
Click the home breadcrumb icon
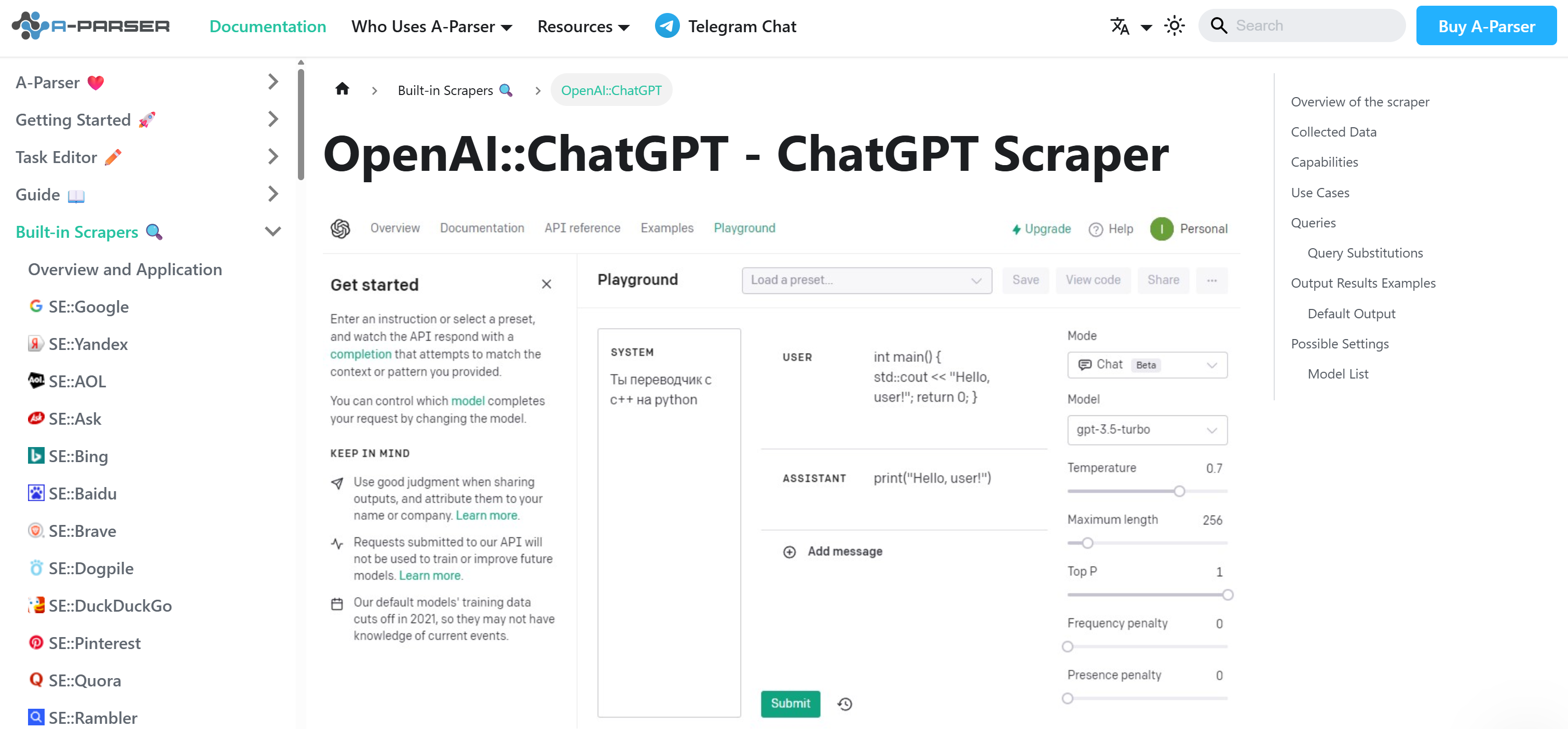(342, 89)
